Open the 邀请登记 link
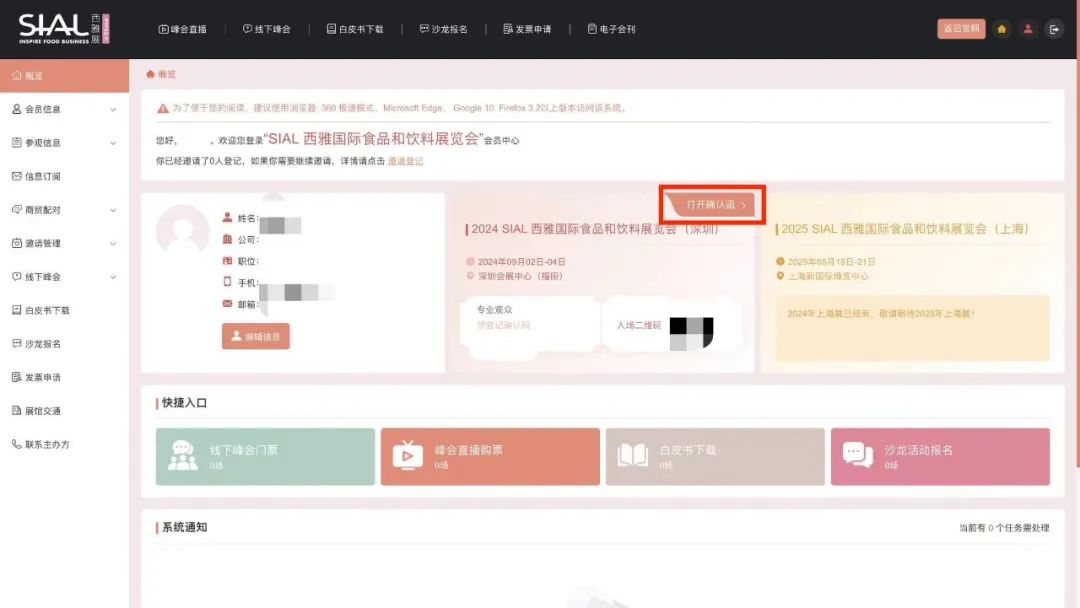 (x=407, y=160)
